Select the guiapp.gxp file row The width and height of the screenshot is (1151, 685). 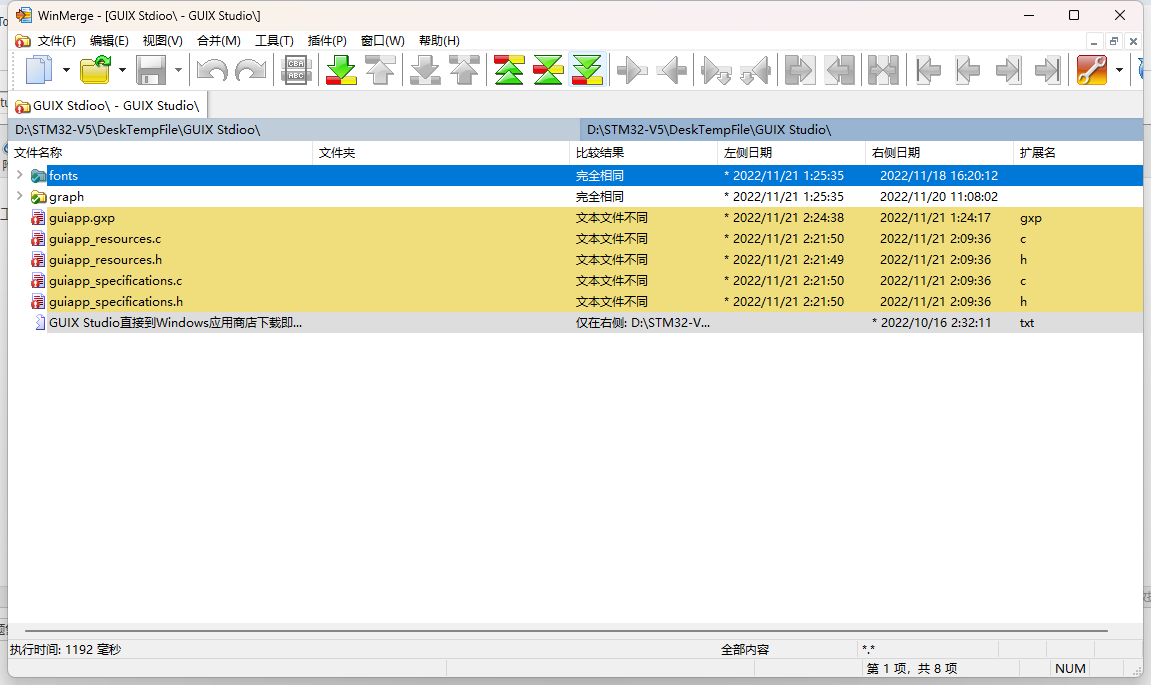pyautogui.click(x=576, y=217)
